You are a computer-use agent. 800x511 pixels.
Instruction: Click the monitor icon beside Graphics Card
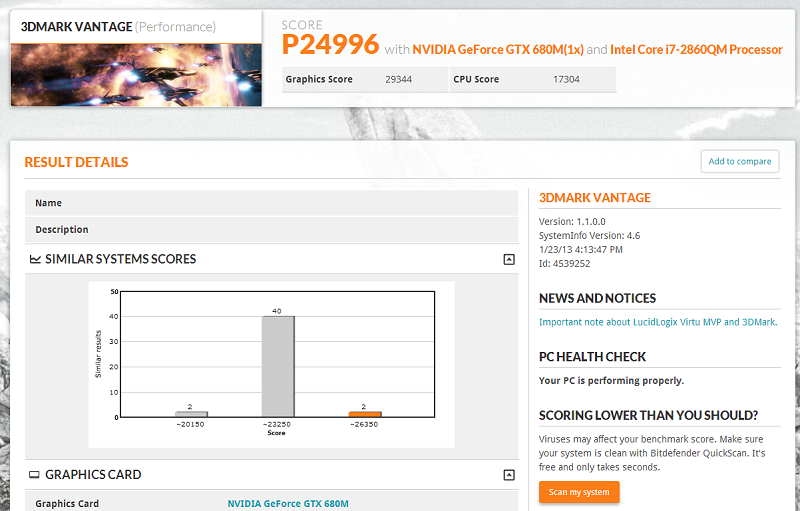click(x=34, y=475)
